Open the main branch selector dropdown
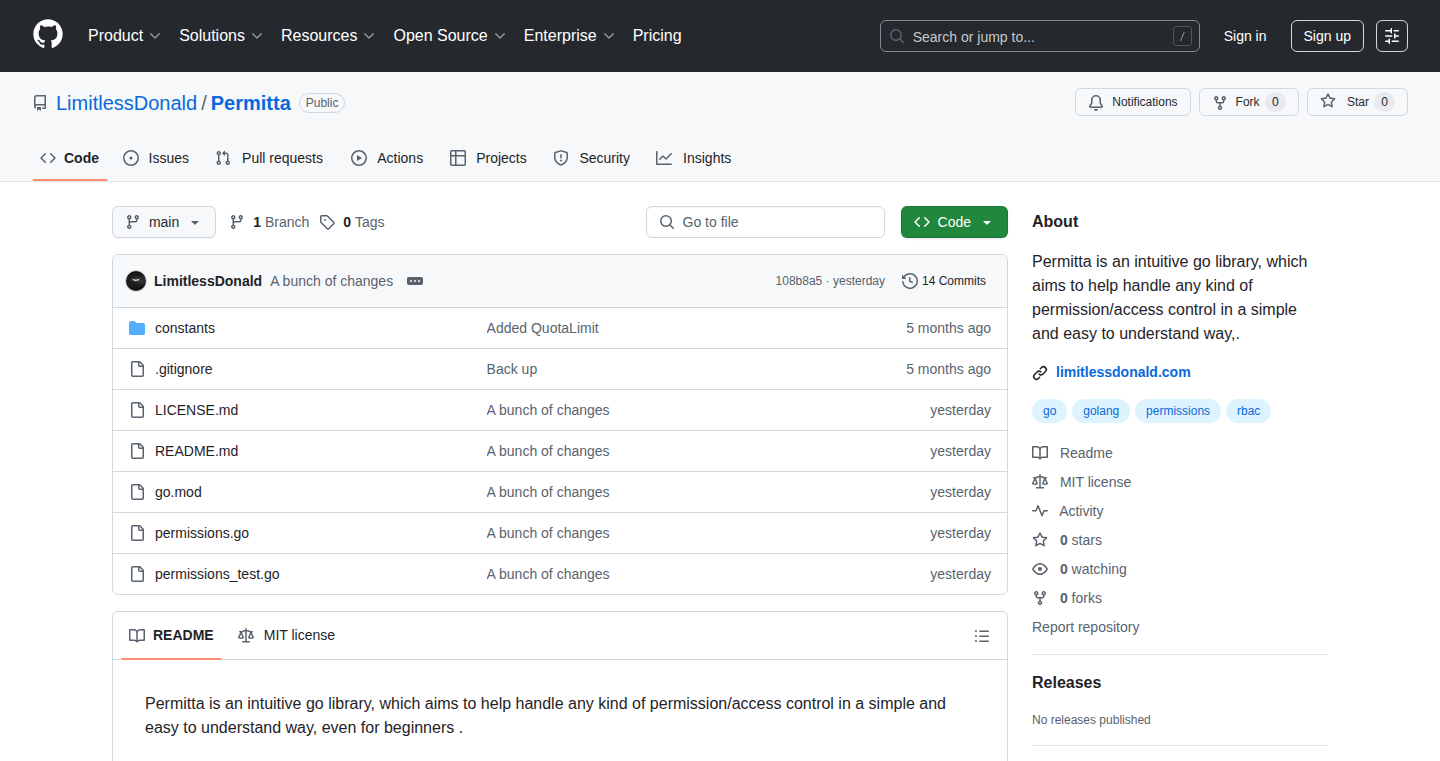Viewport: 1440px width, 761px height. click(x=164, y=222)
